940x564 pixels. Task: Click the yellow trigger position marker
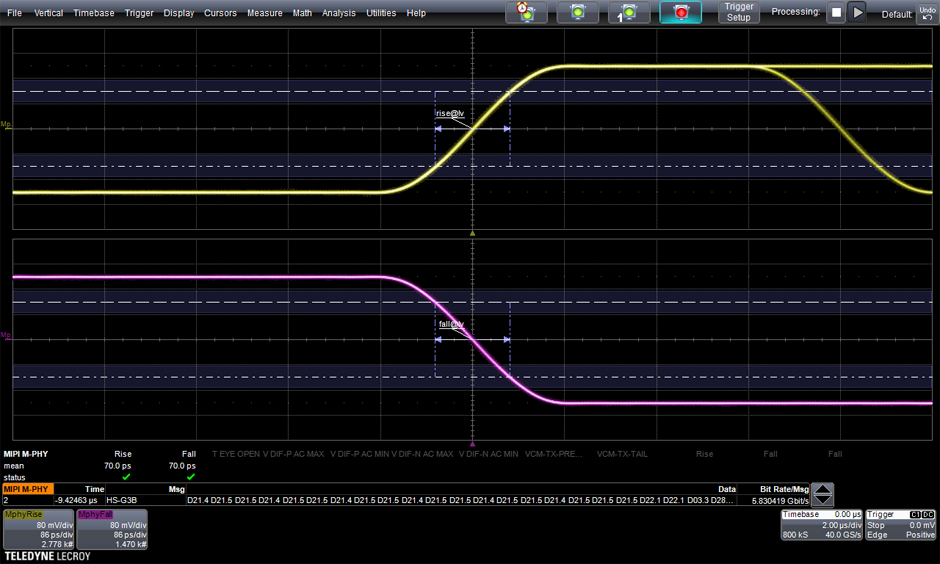click(472, 234)
